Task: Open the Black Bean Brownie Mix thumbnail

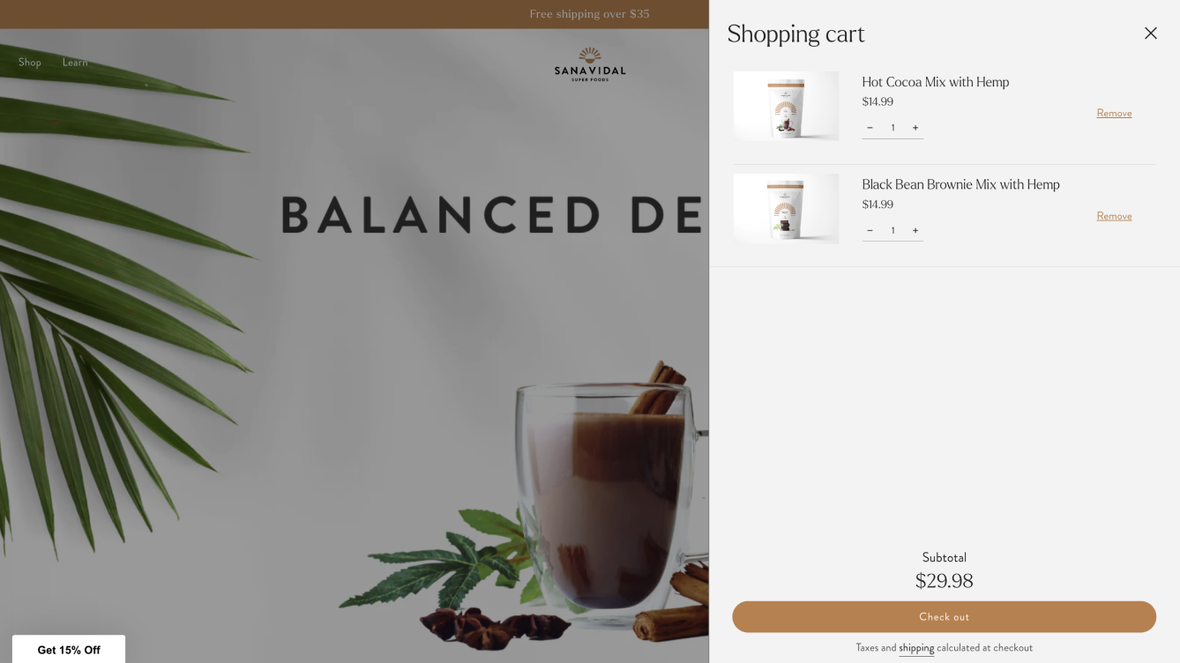Action: click(x=786, y=208)
